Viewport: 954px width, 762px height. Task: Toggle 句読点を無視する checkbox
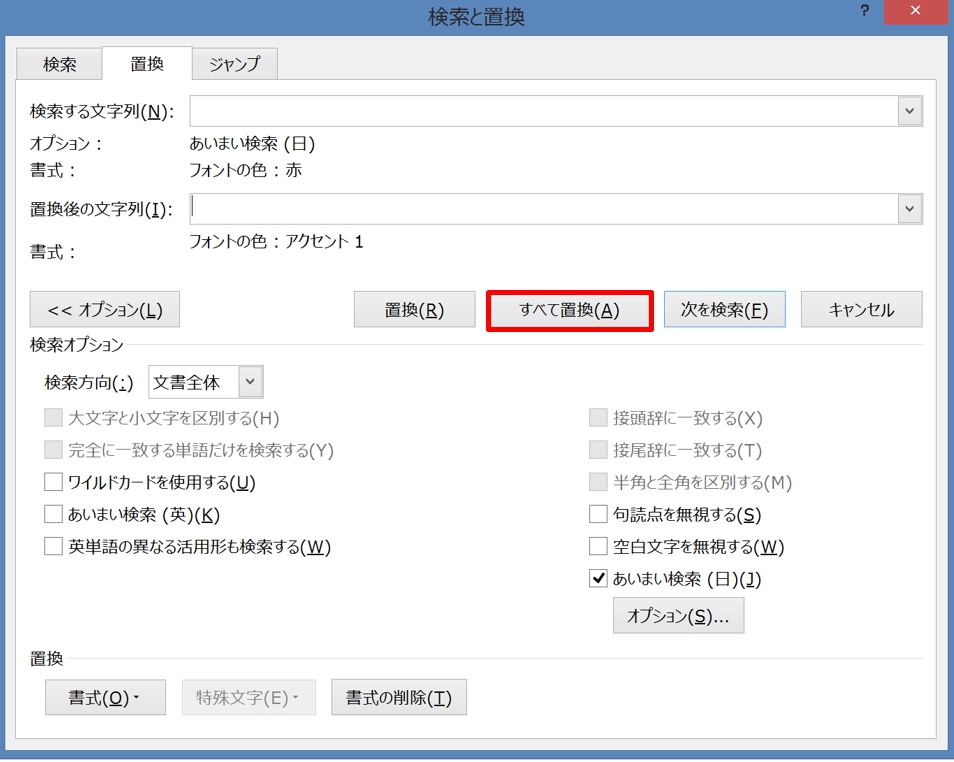point(598,514)
